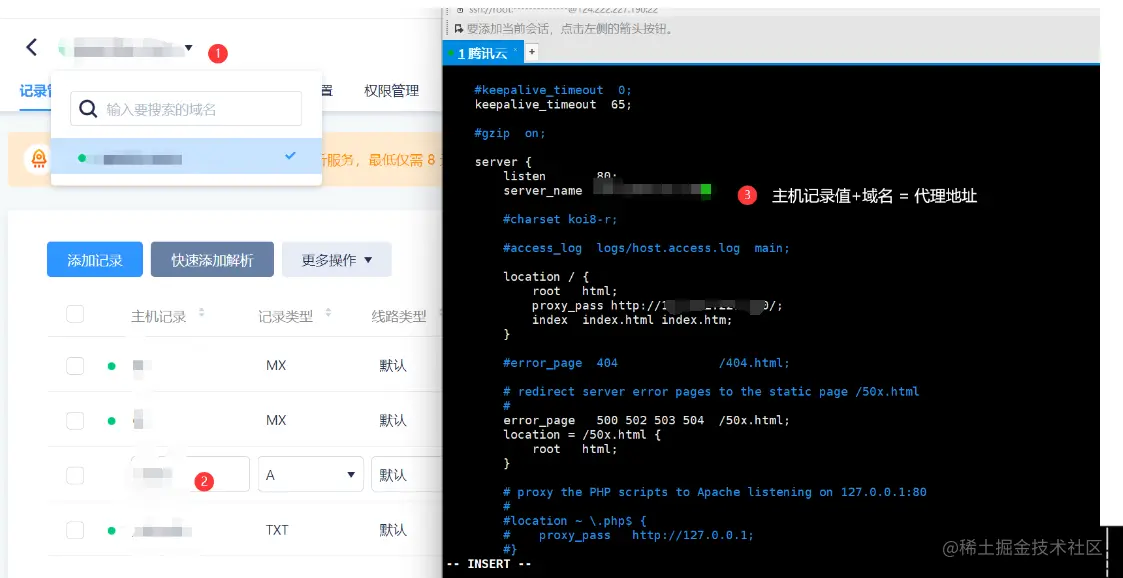Click the proxy_pass line in terminal
This screenshot has width=1123, height=578.
pos(657,305)
